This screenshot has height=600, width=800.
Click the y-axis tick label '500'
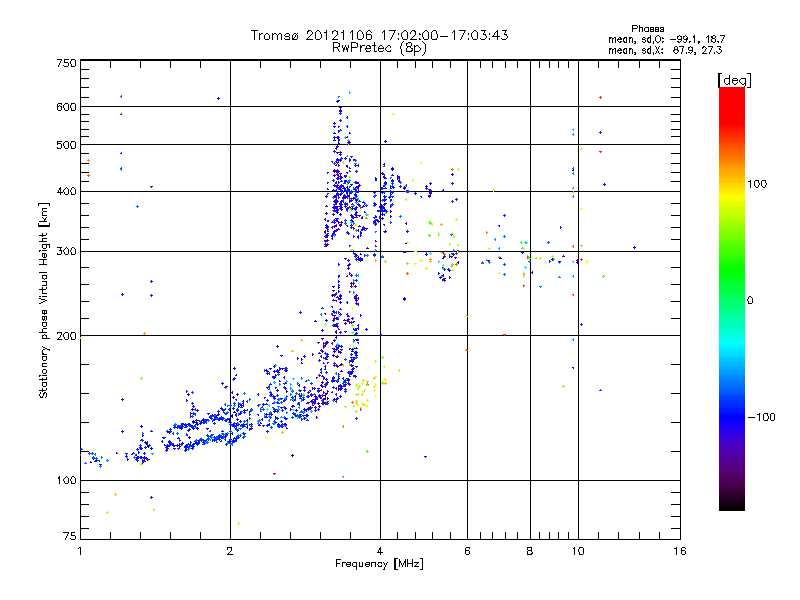pos(66,145)
